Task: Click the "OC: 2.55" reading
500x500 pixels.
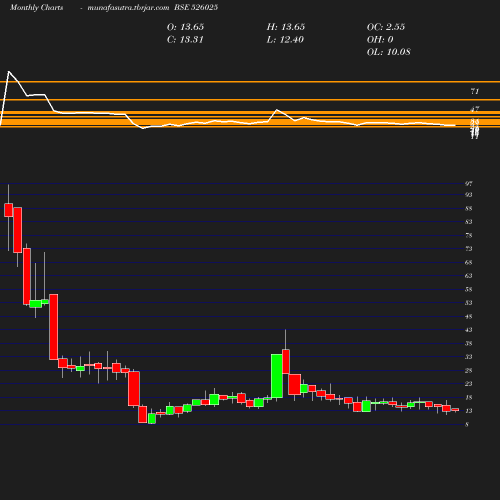Action: click(x=386, y=27)
